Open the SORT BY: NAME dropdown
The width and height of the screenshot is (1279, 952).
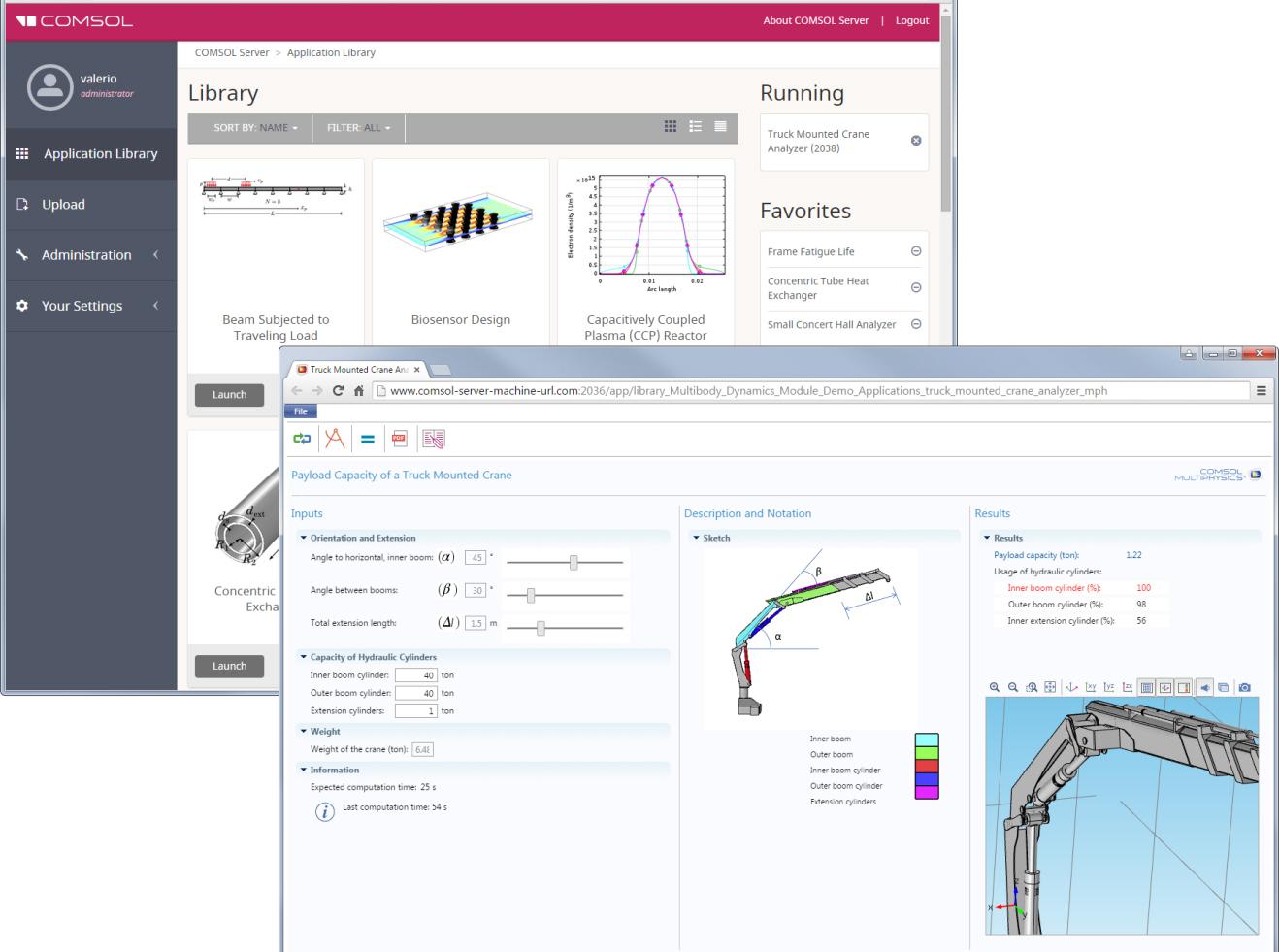(x=256, y=128)
